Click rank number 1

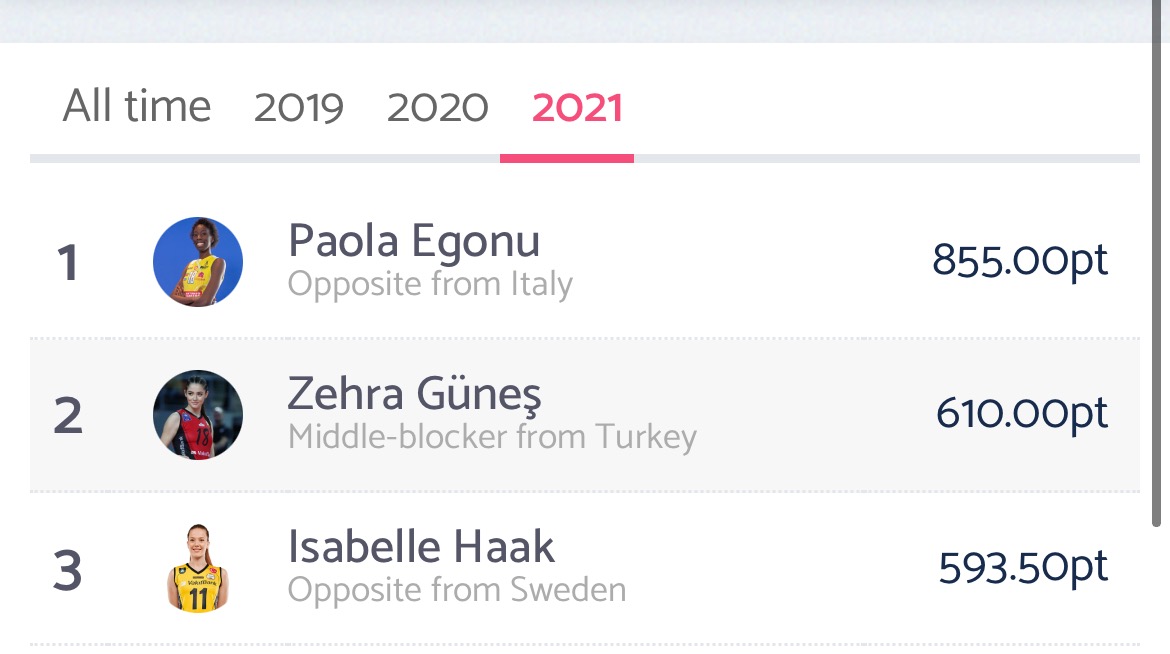(68, 263)
